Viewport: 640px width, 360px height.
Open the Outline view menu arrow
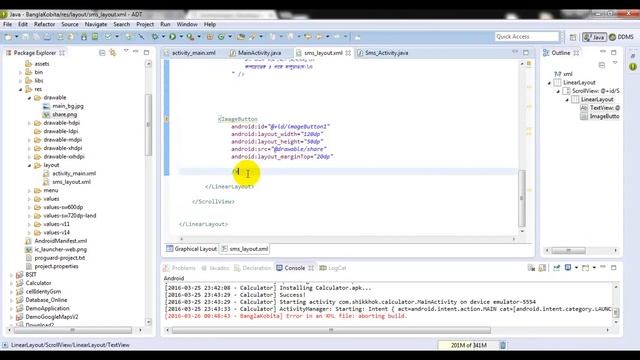click(x=615, y=63)
